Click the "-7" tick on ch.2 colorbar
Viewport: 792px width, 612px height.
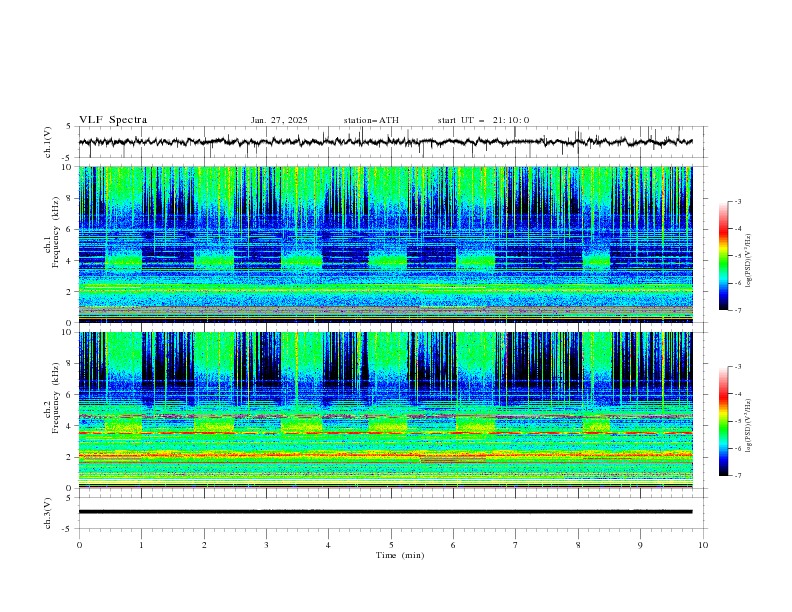(x=737, y=475)
